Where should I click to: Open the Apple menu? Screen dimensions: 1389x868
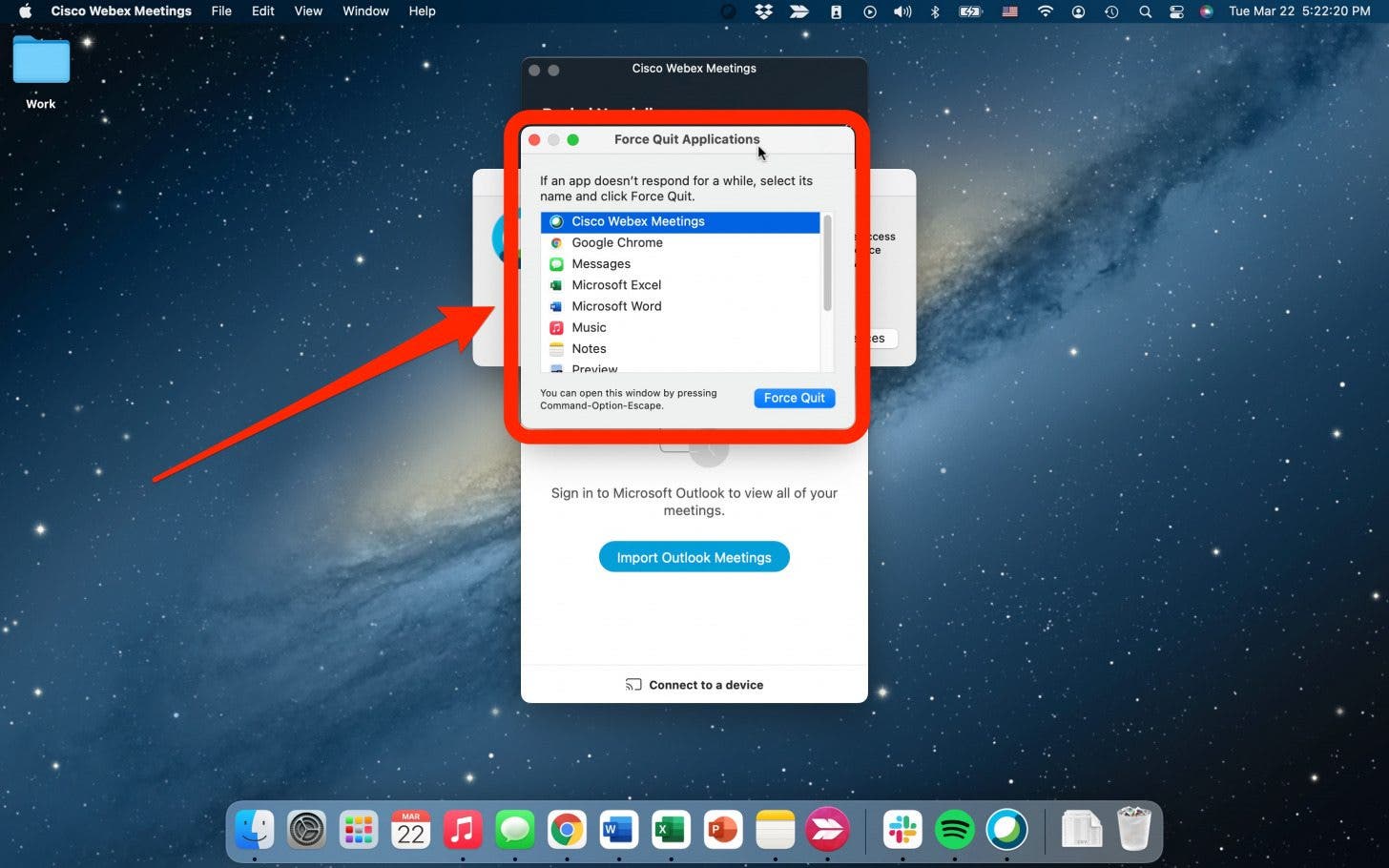tap(26, 11)
